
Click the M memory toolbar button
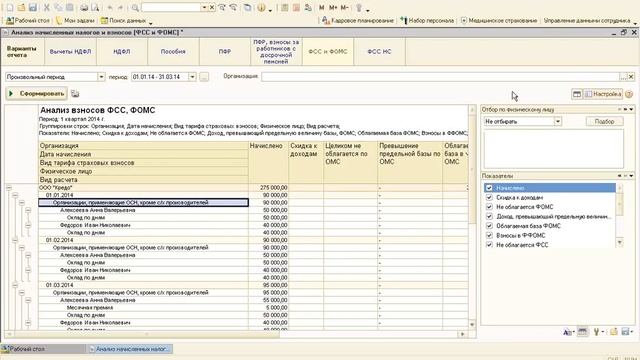click(x=322, y=7)
